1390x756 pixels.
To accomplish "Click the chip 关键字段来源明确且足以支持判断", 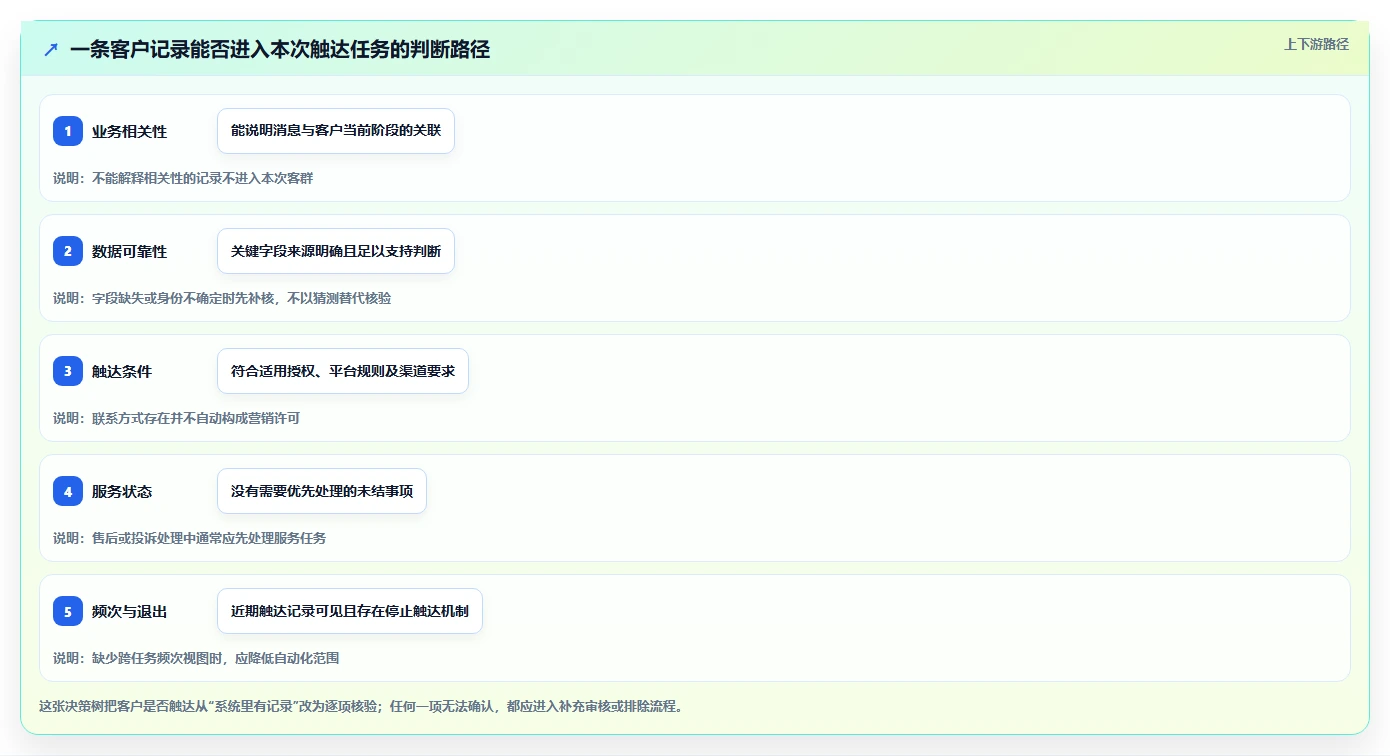I will tap(336, 251).
